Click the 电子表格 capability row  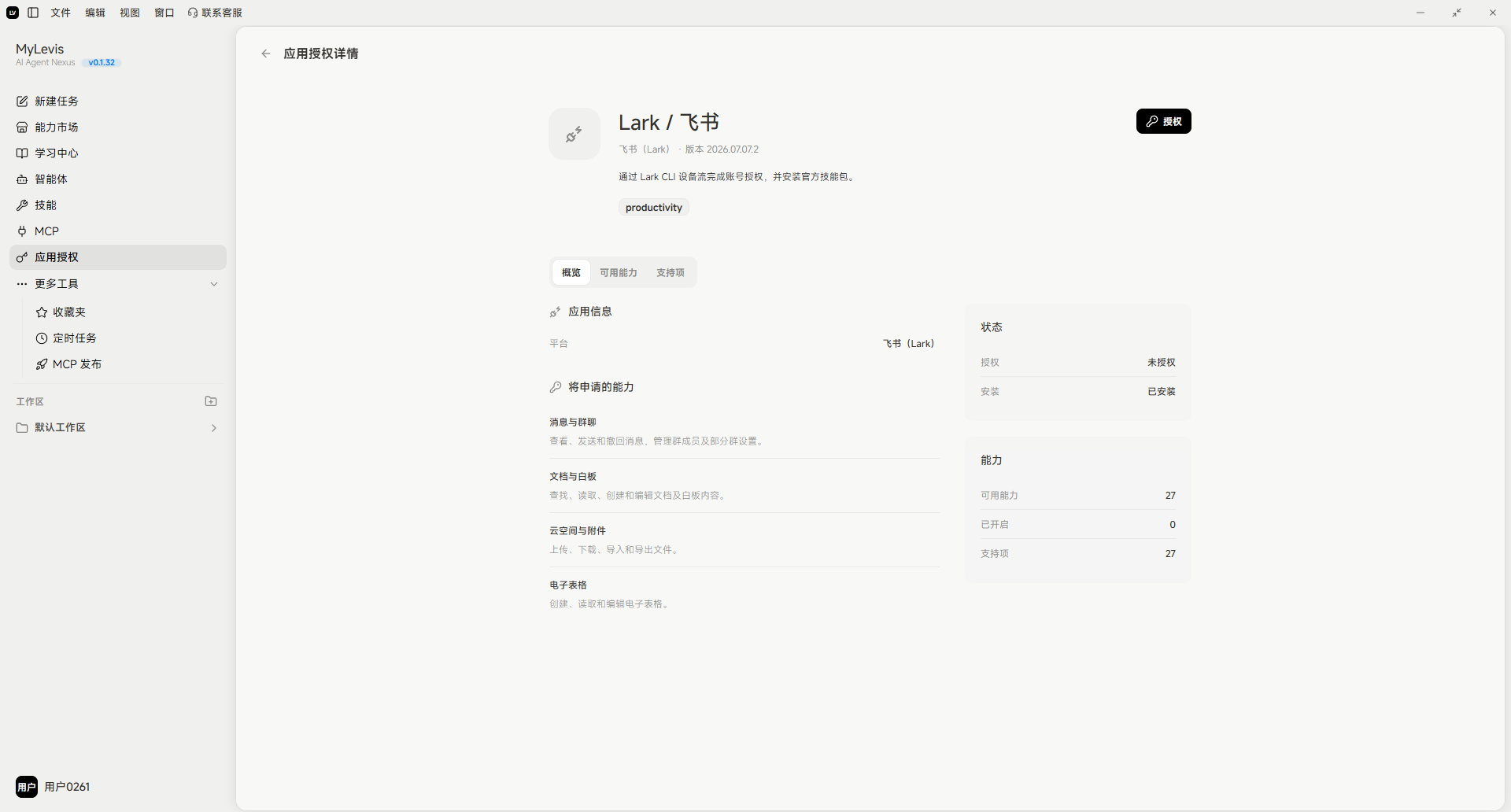coord(744,595)
